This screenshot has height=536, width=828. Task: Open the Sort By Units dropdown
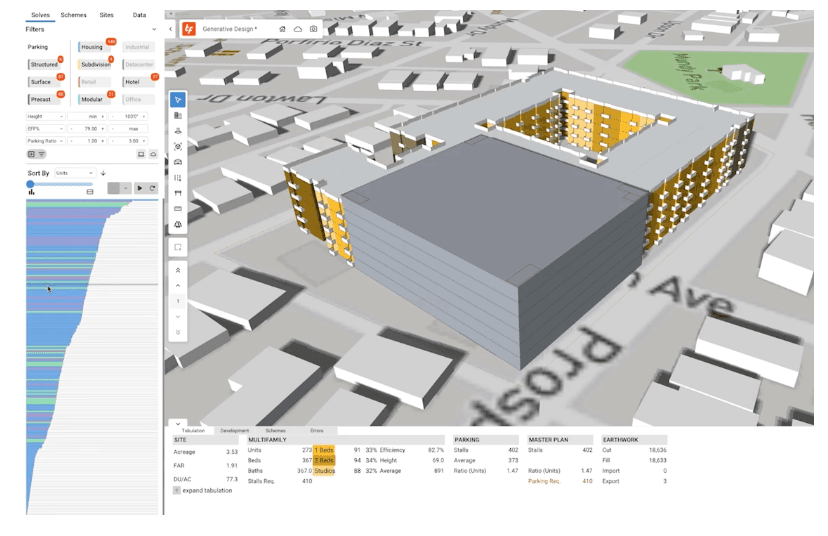click(x=75, y=173)
